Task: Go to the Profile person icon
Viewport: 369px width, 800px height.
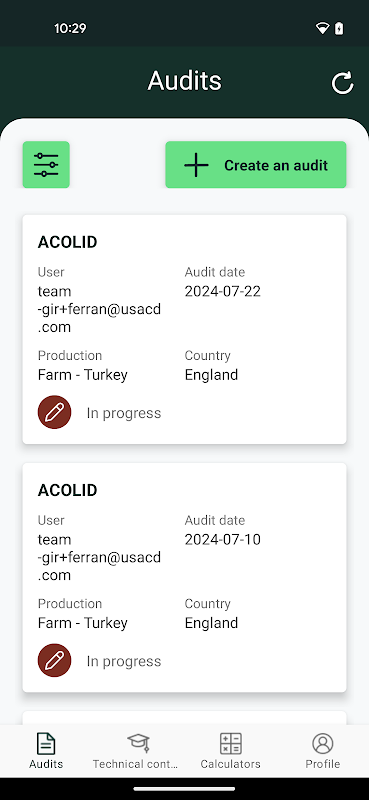Action: pyautogui.click(x=323, y=743)
